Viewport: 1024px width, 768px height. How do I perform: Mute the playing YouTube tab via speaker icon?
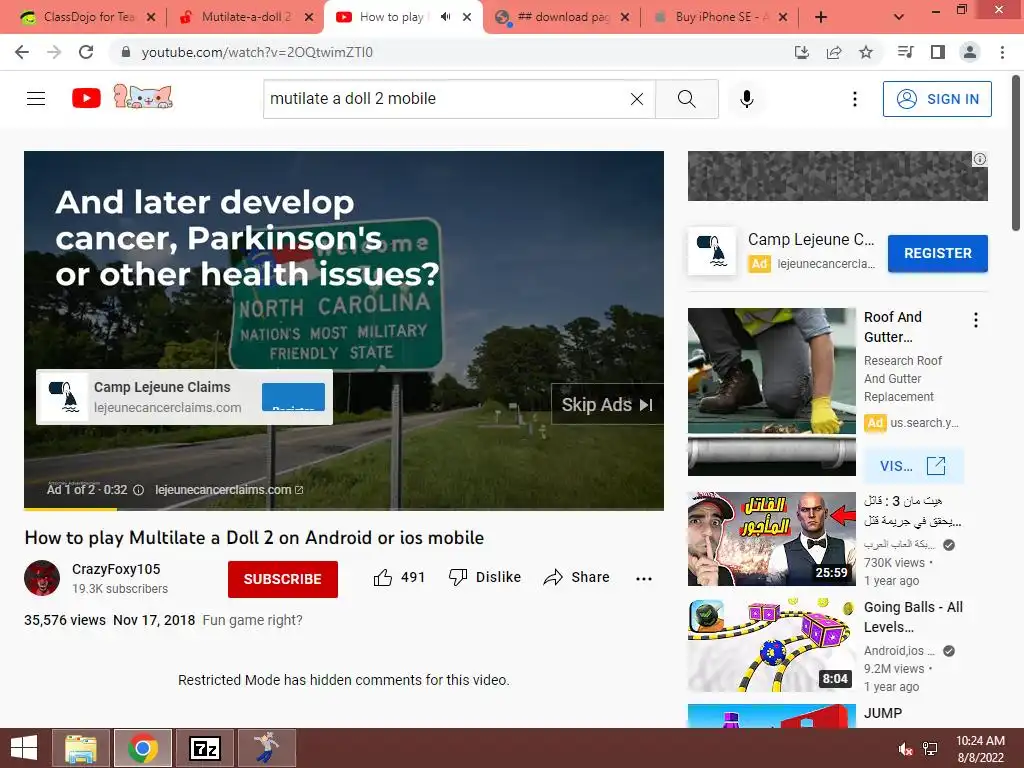[x=445, y=17]
